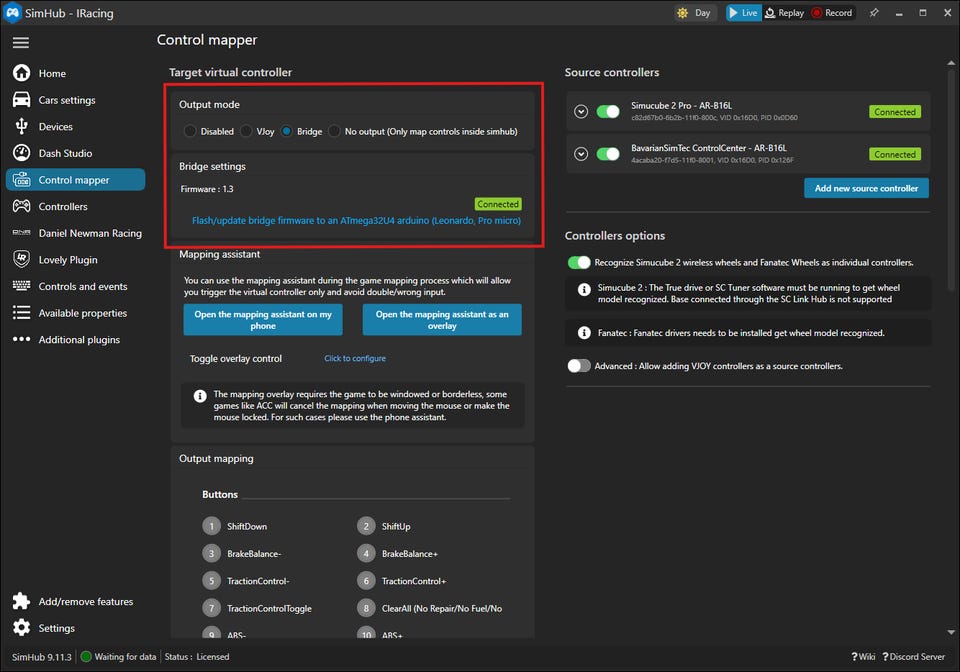Select VJoy output mode
The width and height of the screenshot is (960, 672).
point(246,131)
